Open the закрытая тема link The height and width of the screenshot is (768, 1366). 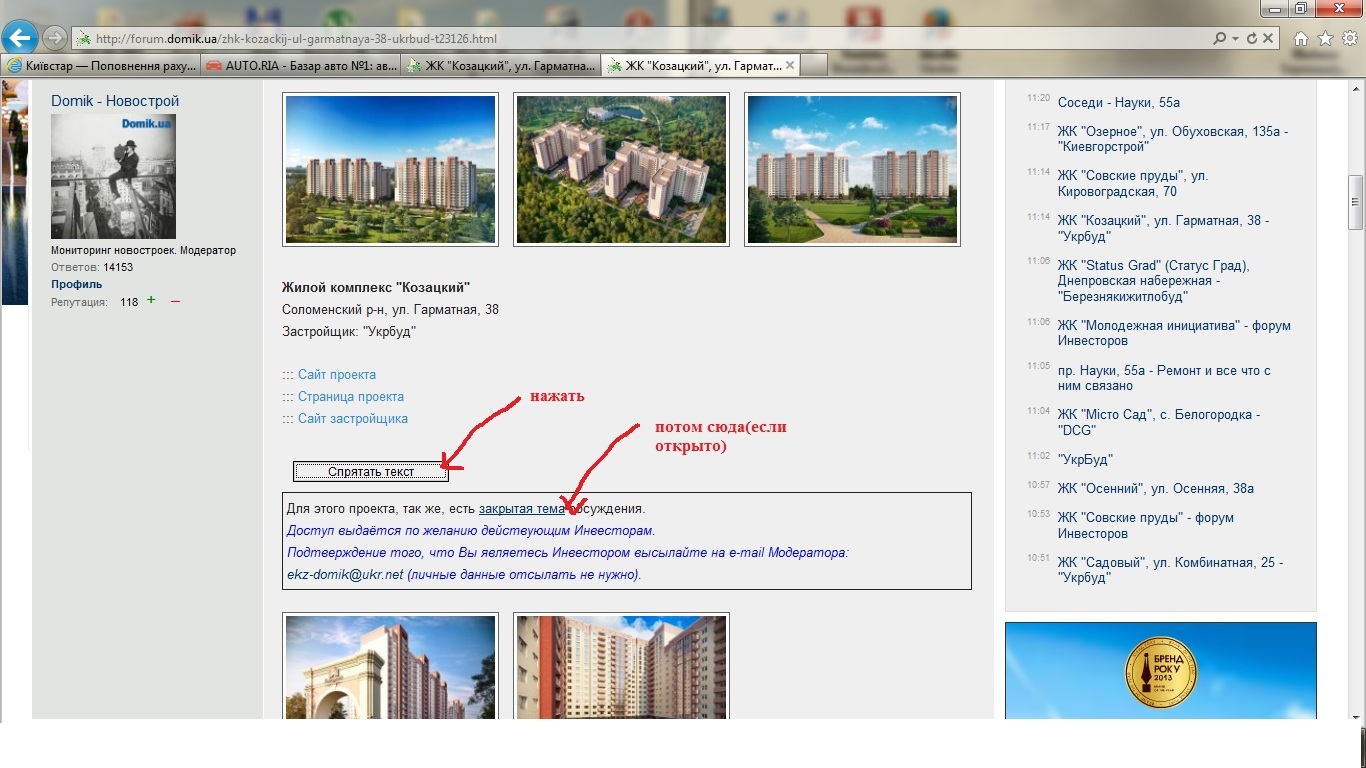[x=522, y=509]
